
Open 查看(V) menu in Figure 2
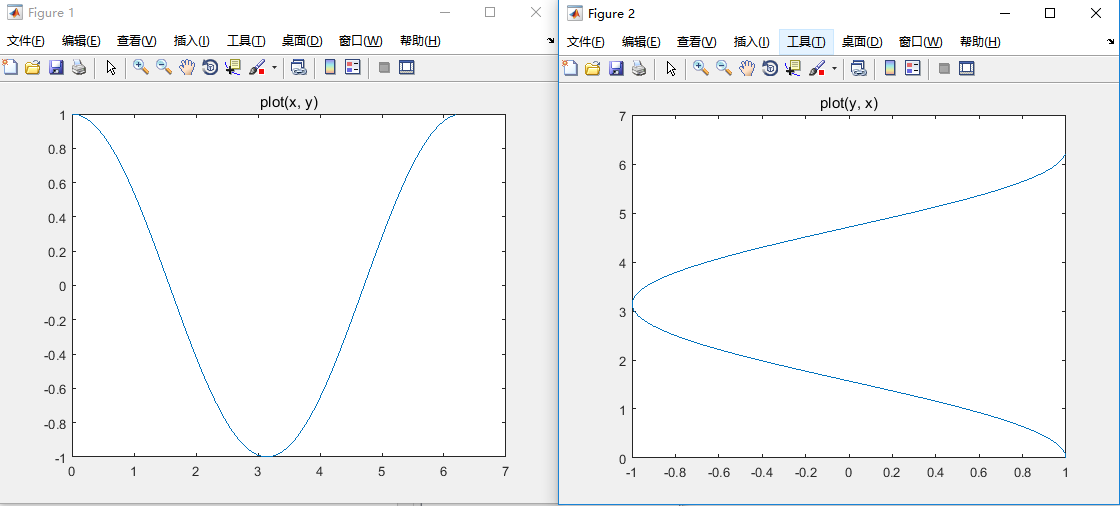click(696, 42)
